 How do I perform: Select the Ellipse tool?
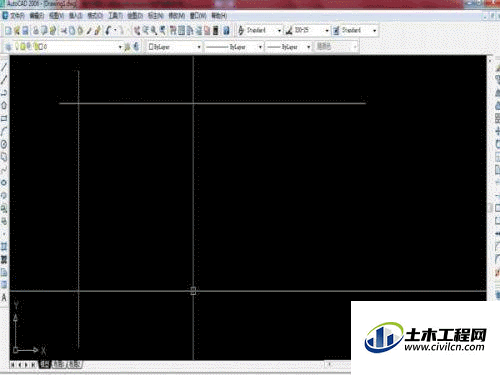tap(4, 183)
